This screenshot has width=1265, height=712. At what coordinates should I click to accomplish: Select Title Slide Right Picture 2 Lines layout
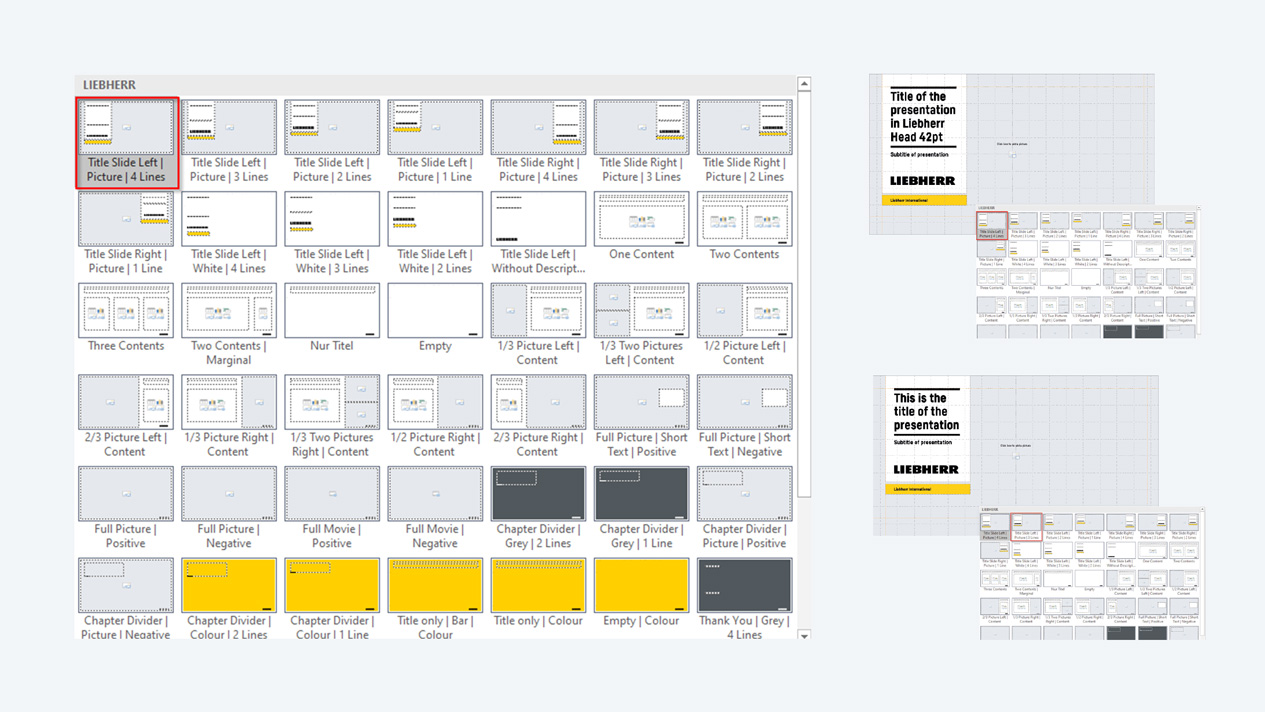click(x=744, y=128)
